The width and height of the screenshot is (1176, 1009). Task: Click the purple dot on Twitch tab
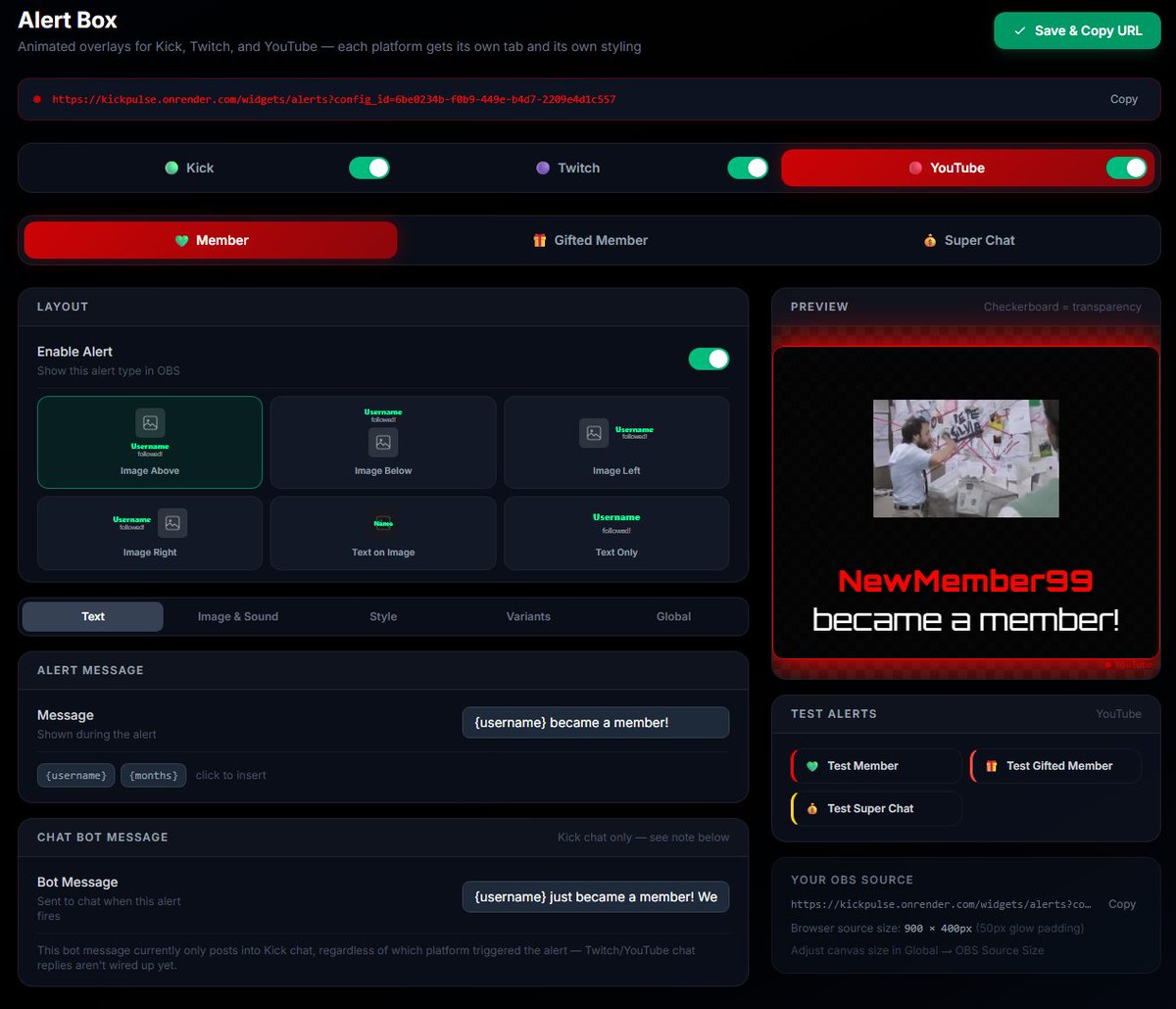click(x=543, y=168)
